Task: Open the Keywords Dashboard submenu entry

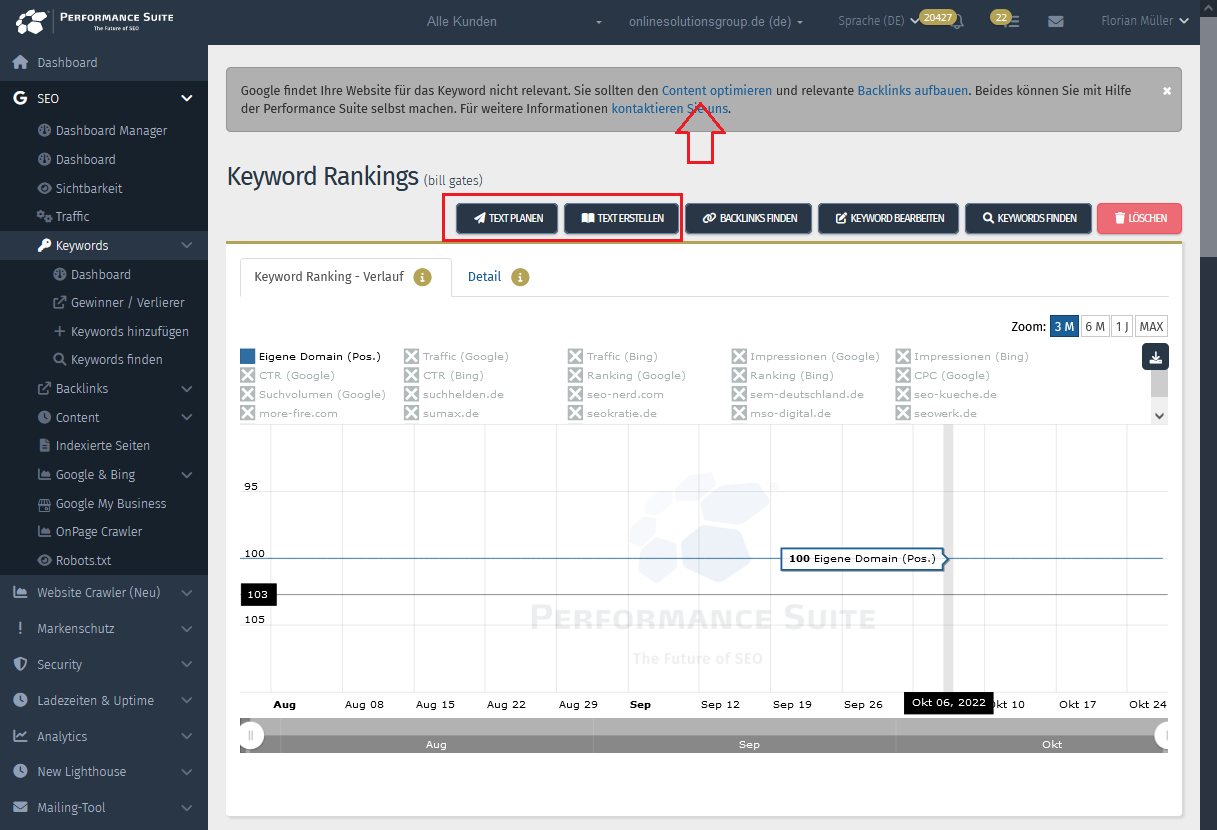Action: 100,274
